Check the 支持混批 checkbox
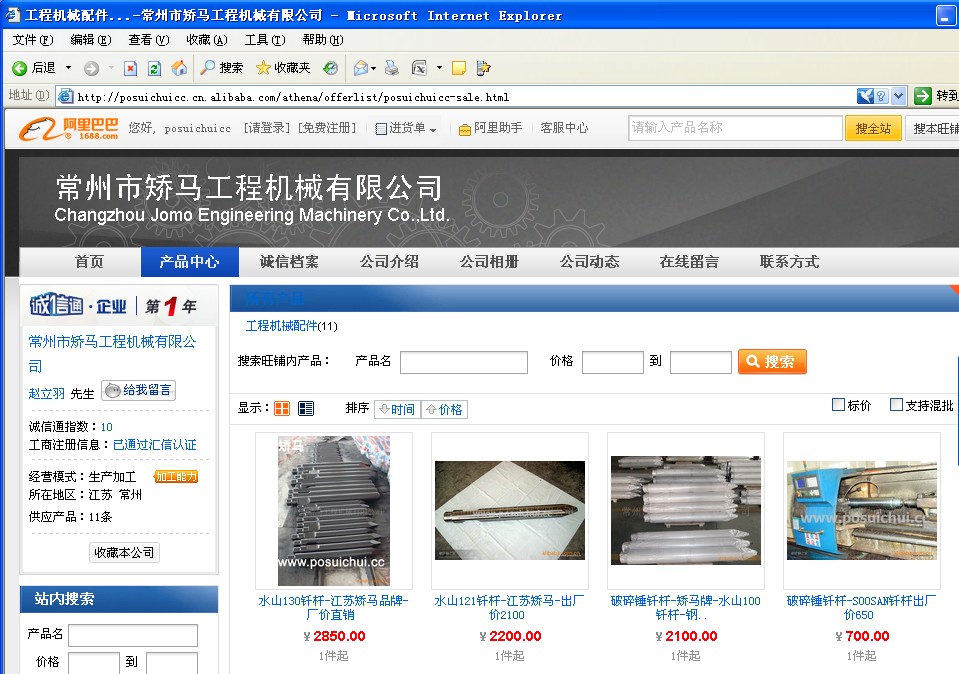This screenshot has height=674, width=959. (x=896, y=404)
